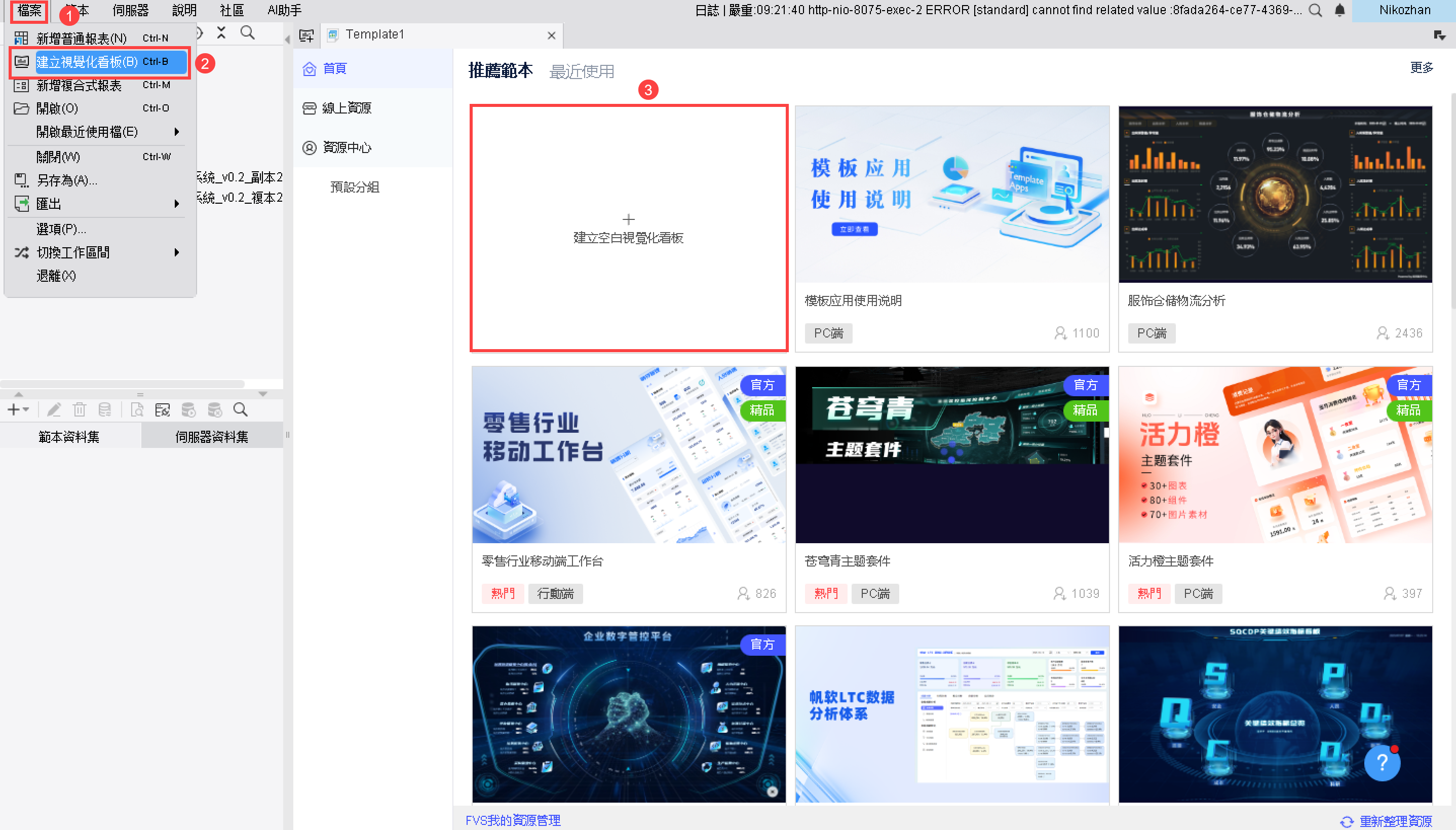This screenshot has width=1456, height=830.
Task: Open 線上資源 in the sidebar
Action: click(x=373, y=108)
